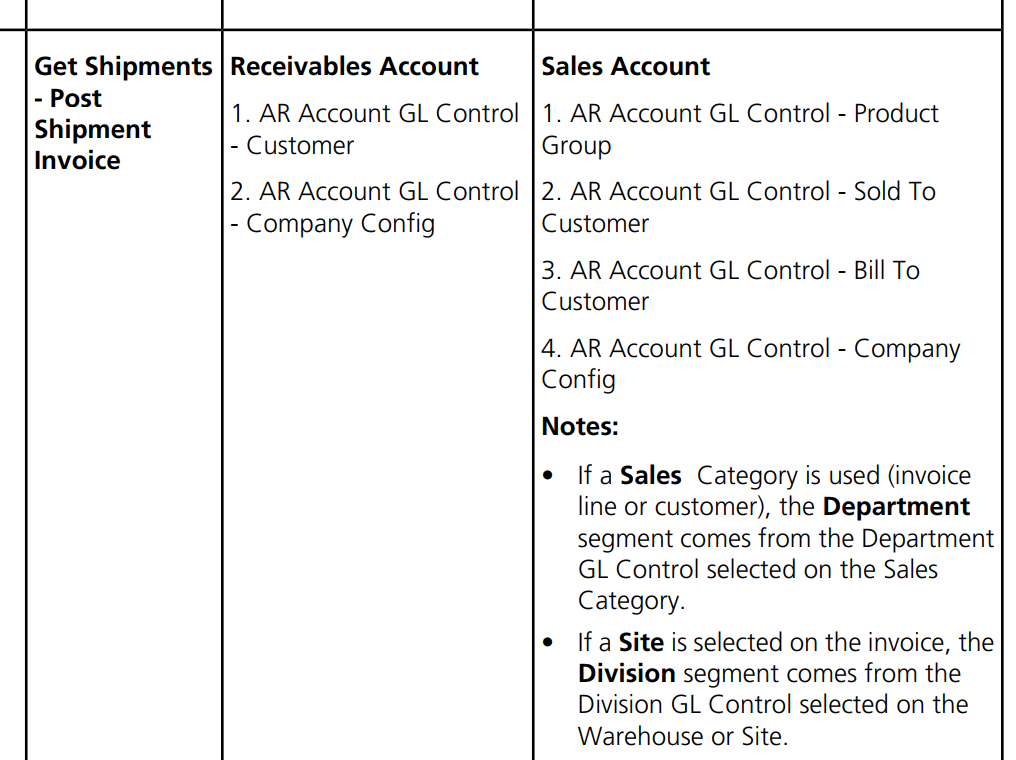Click sales item 4 'Company Config'
This screenshot has width=1016, height=760.
pos(750,363)
